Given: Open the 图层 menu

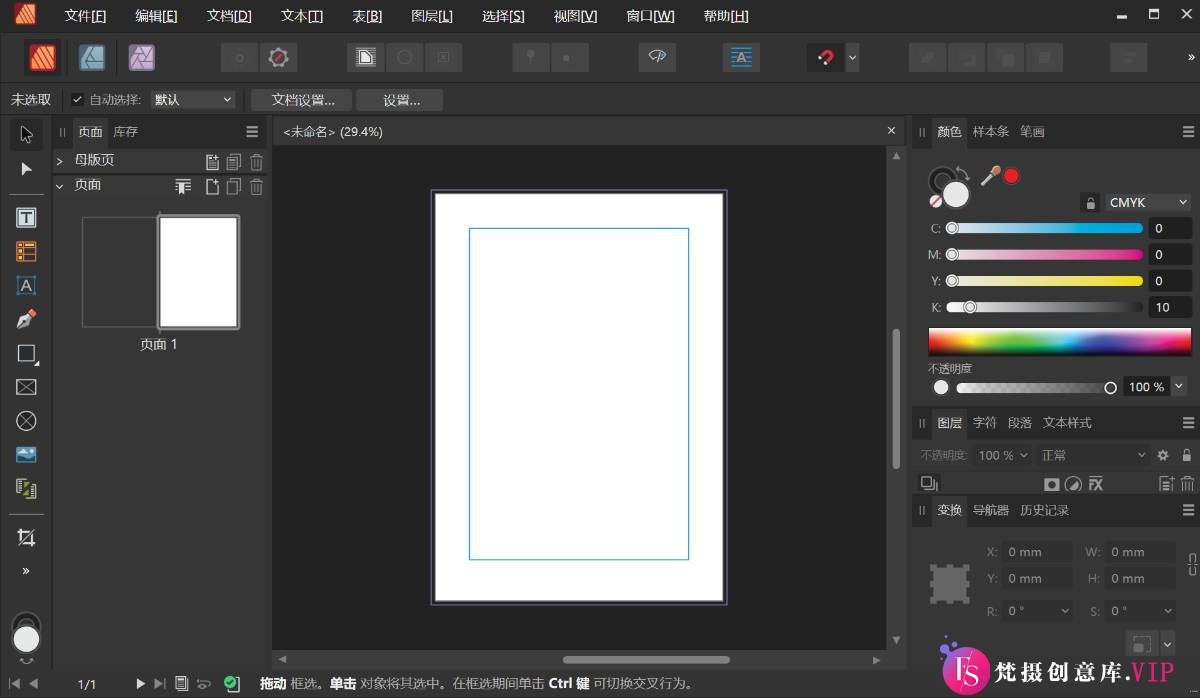Looking at the screenshot, I should (432, 16).
